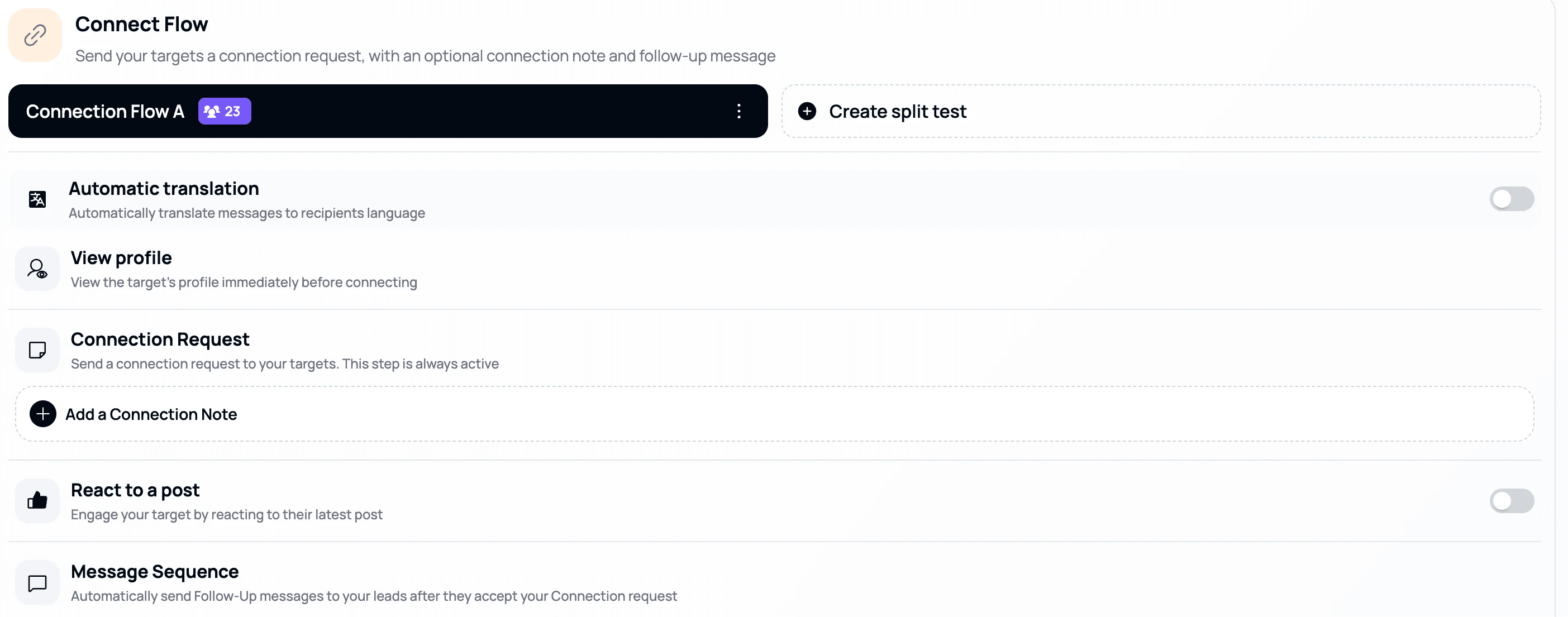Enable the Automatic translation toggle

tap(1511, 199)
